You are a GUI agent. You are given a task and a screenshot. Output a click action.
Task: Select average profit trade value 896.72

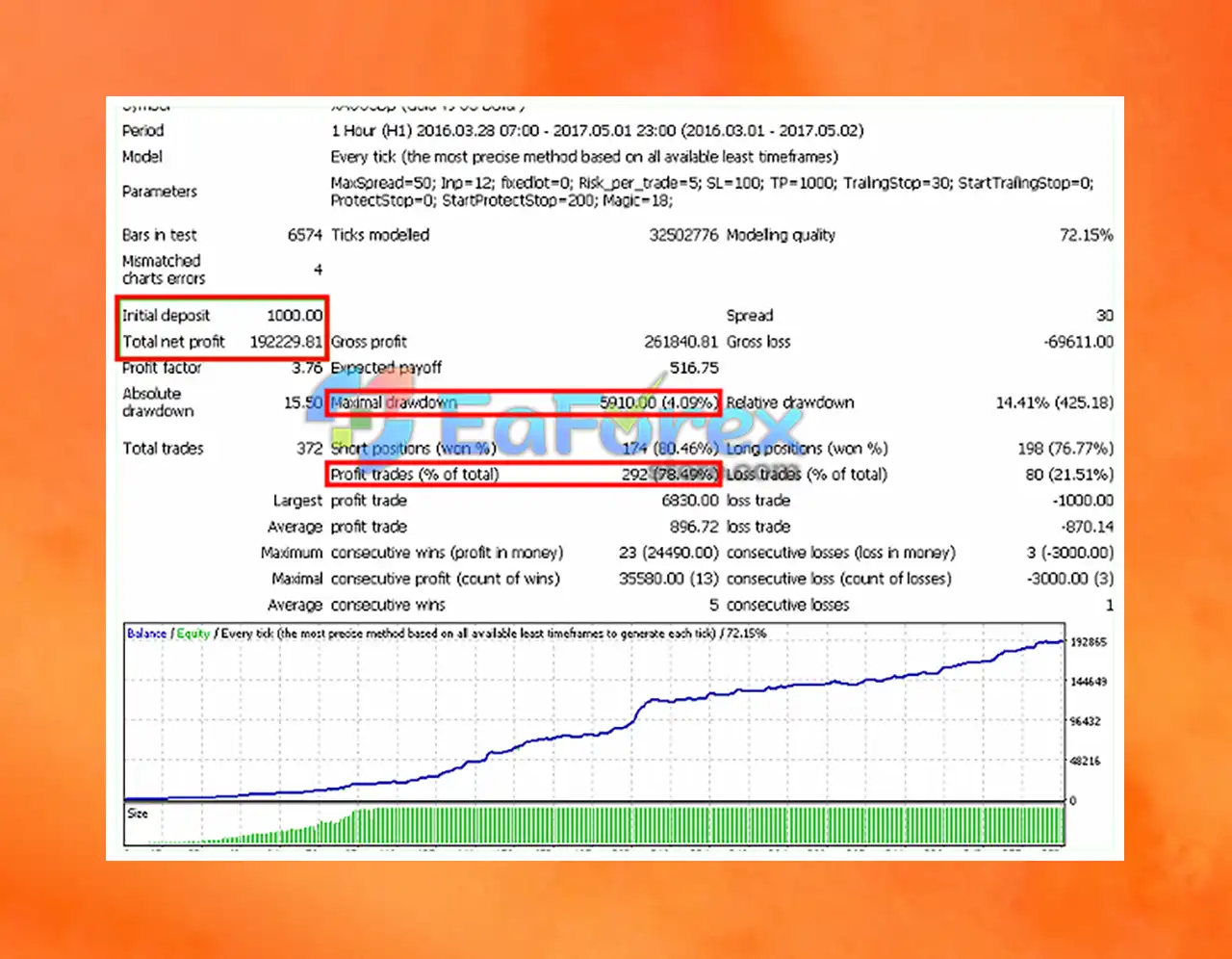(694, 527)
